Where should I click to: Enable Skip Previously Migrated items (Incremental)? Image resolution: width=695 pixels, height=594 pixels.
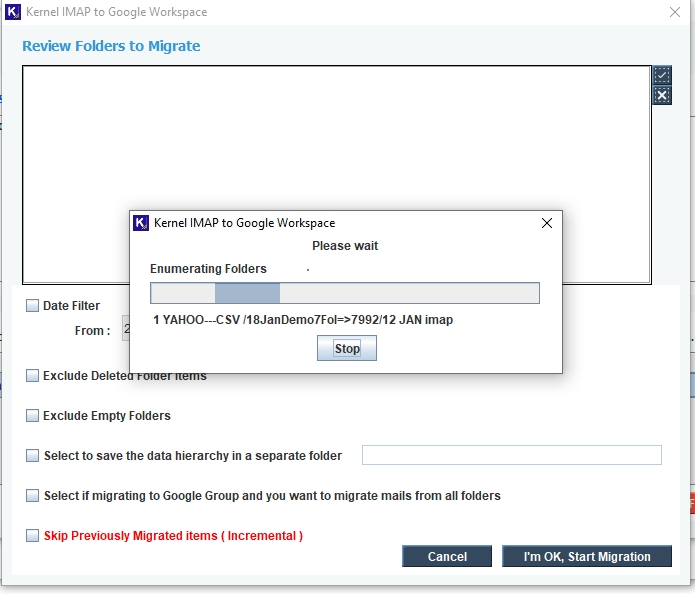(x=32, y=535)
